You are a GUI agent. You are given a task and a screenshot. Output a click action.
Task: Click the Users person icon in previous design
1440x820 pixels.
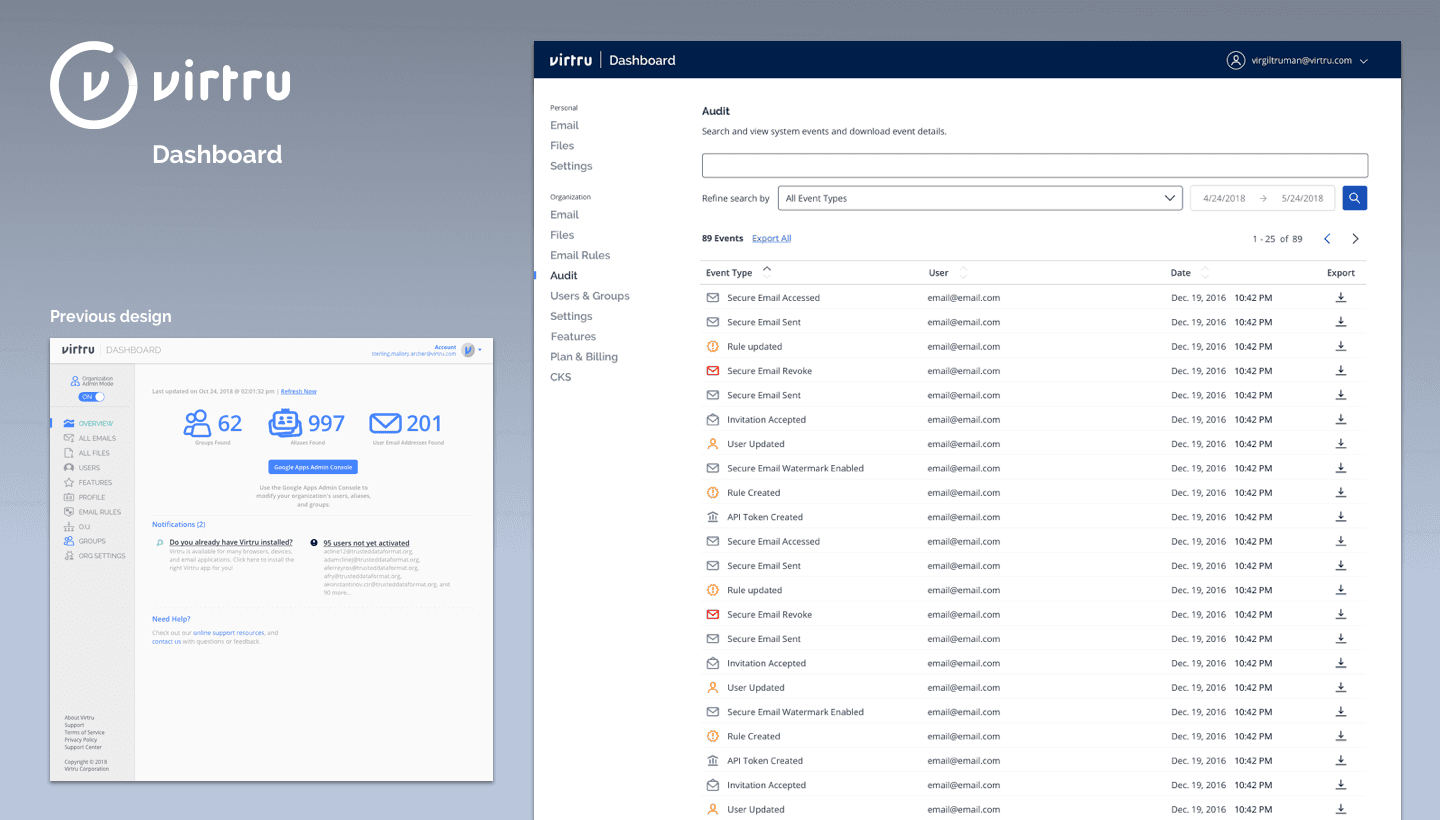pos(69,467)
